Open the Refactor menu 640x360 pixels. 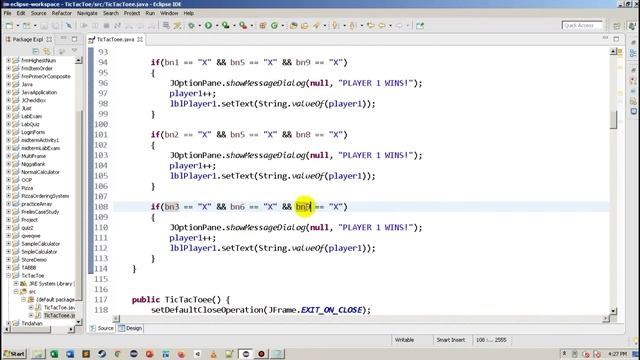click(62, 13)
